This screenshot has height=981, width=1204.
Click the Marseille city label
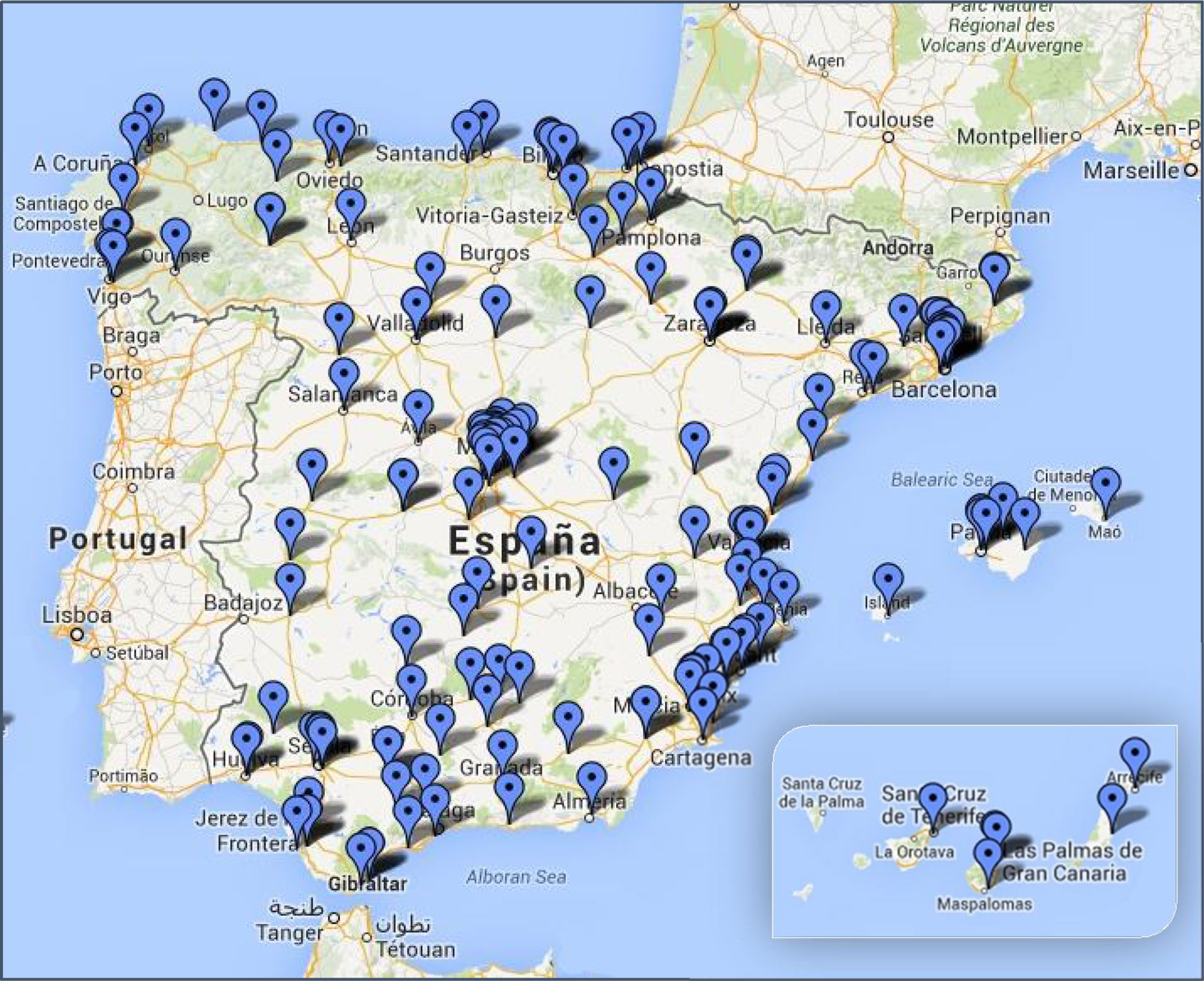[x=1131, y=170]
